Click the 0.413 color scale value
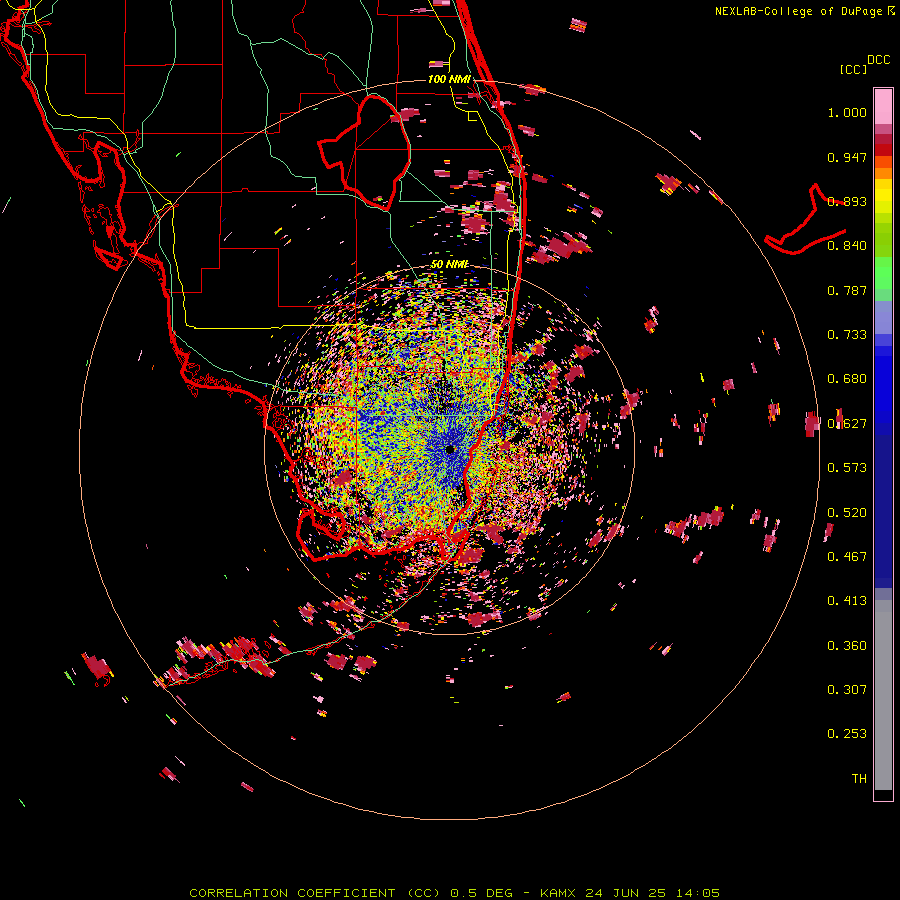The width and height of the screenshot is (900, 900). [847, 601]
